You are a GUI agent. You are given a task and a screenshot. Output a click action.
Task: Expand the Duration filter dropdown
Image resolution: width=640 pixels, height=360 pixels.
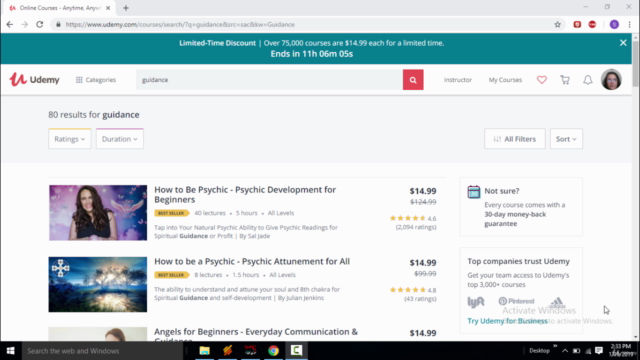120,139
